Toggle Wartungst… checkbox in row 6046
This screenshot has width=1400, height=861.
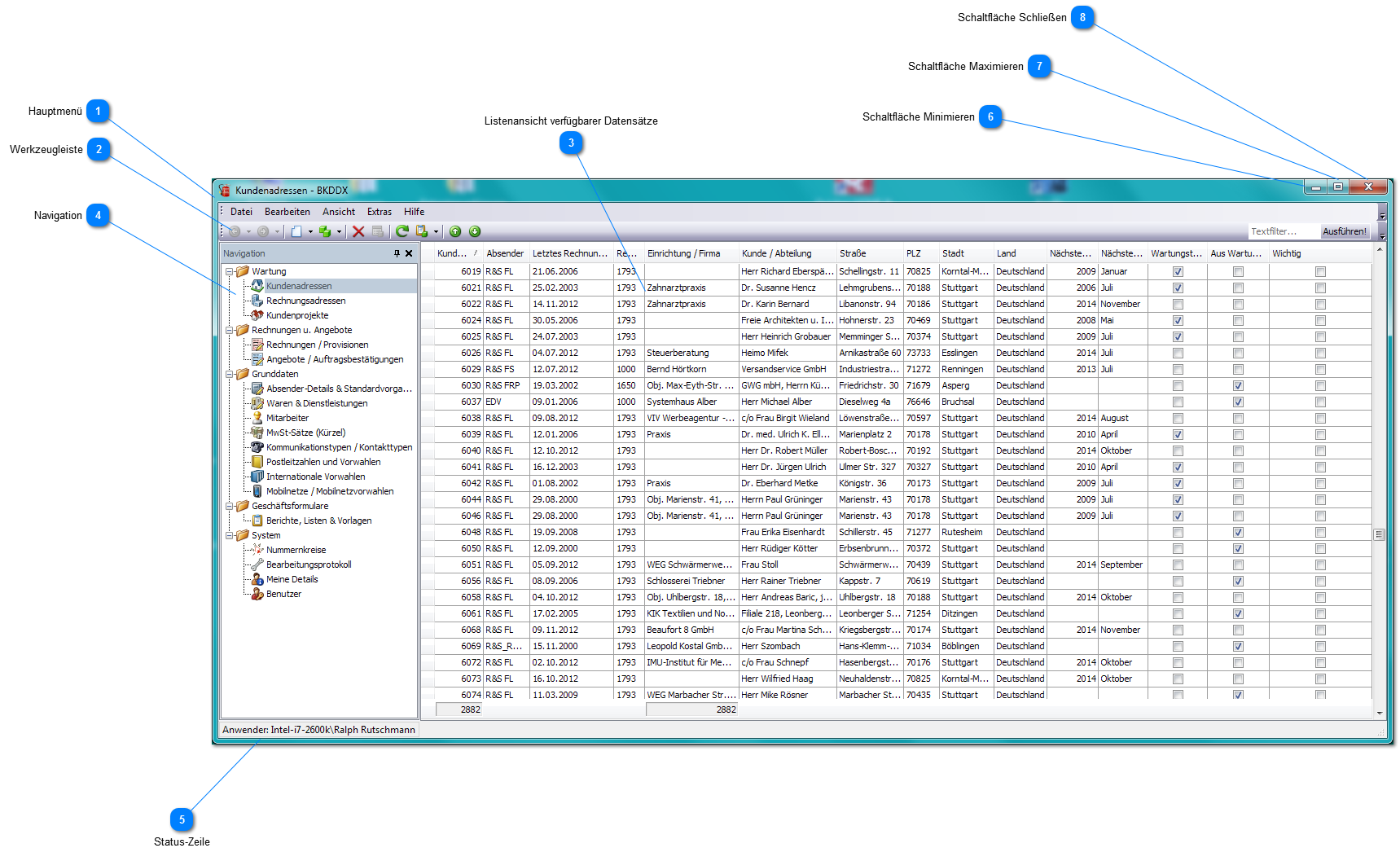coord(1178,516)
